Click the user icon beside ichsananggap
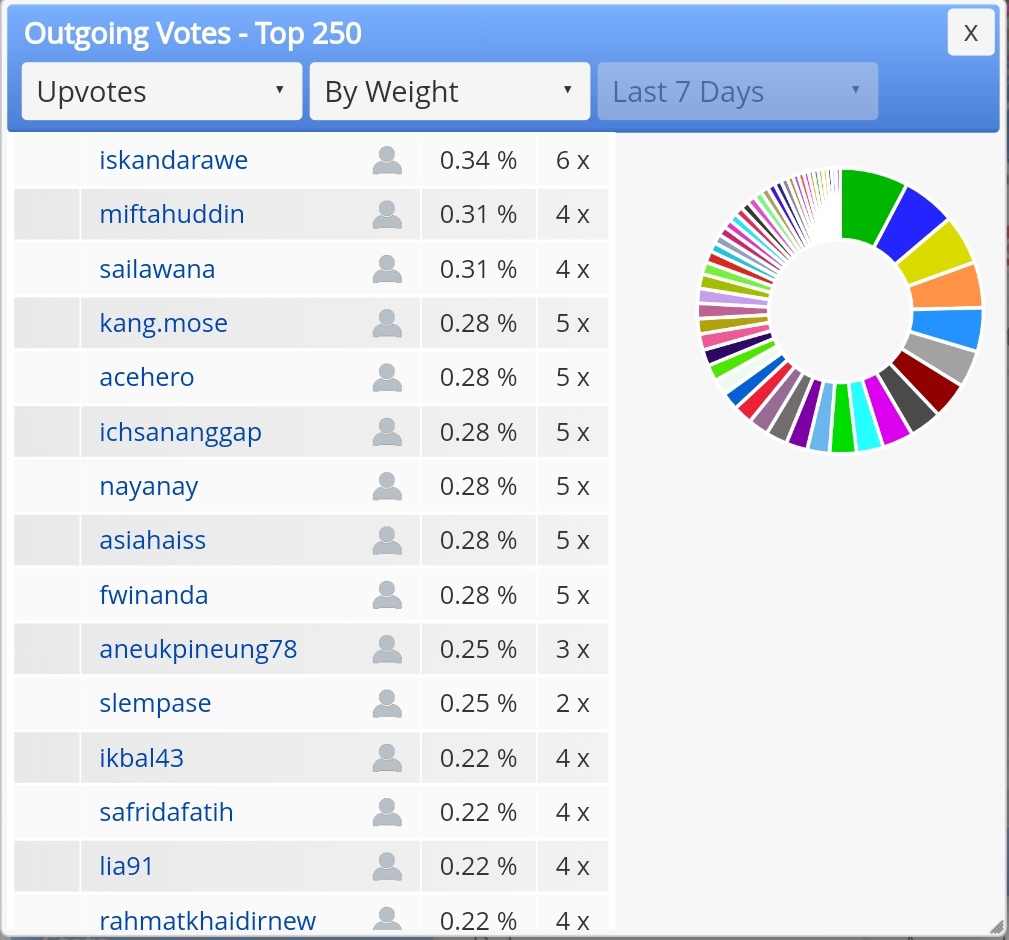The width and height of the screenshot is (1009, 940). 387,432
